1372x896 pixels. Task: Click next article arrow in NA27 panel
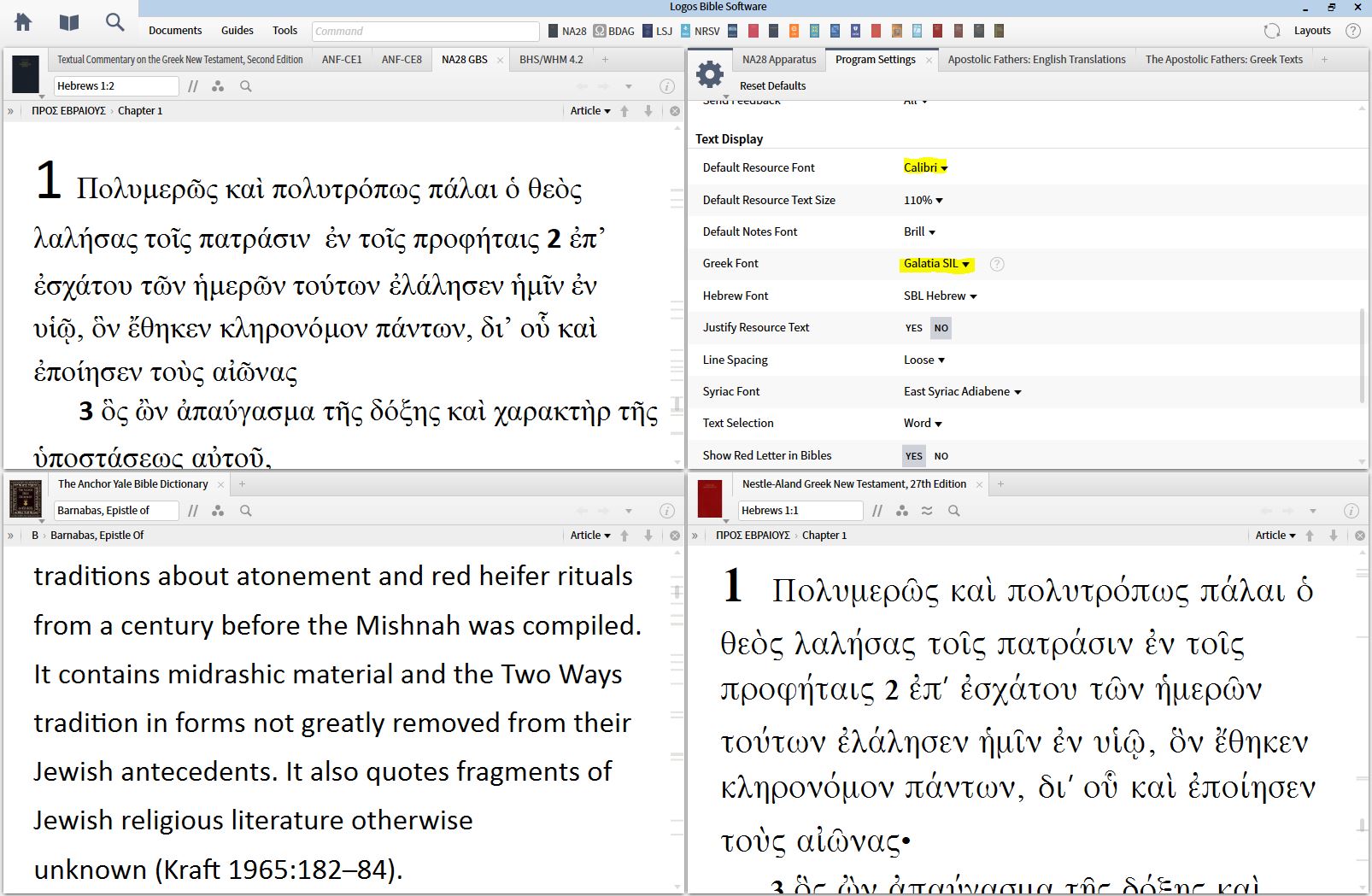point(1334,536)
